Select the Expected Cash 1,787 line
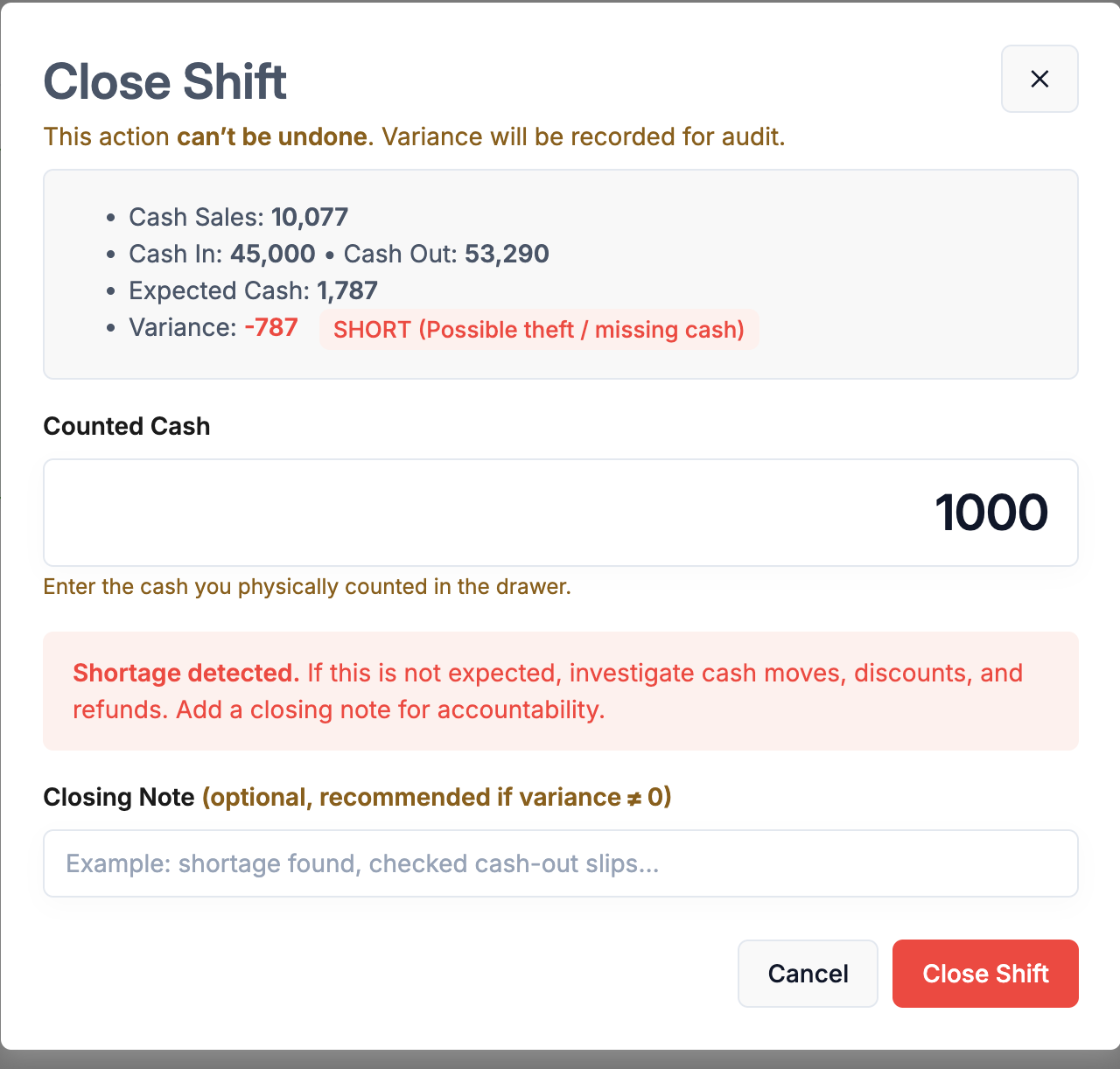This screenshot has width=1120, height=1069. point(253,290)
